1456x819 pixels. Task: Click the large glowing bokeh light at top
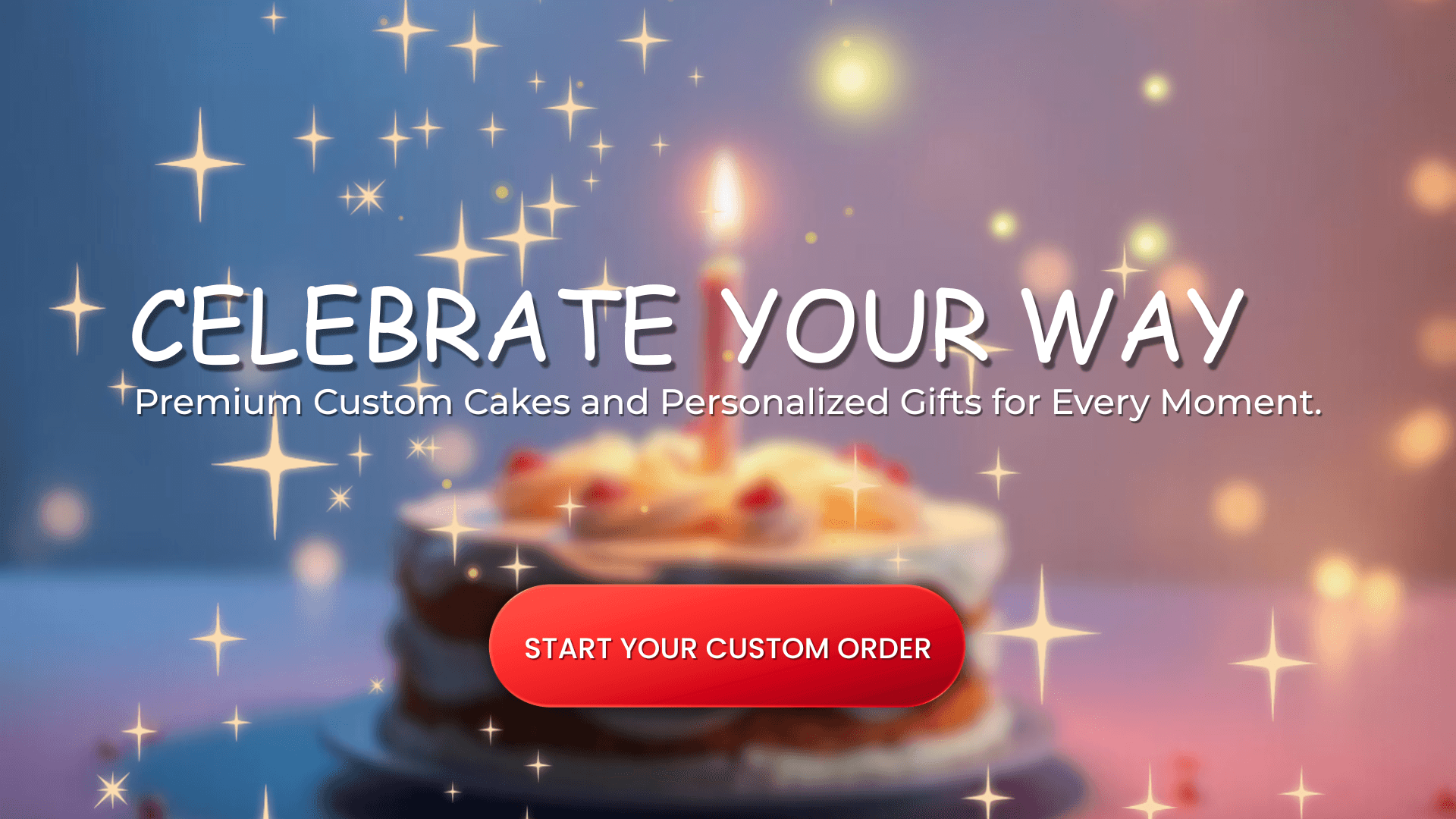tap(851, 74)
